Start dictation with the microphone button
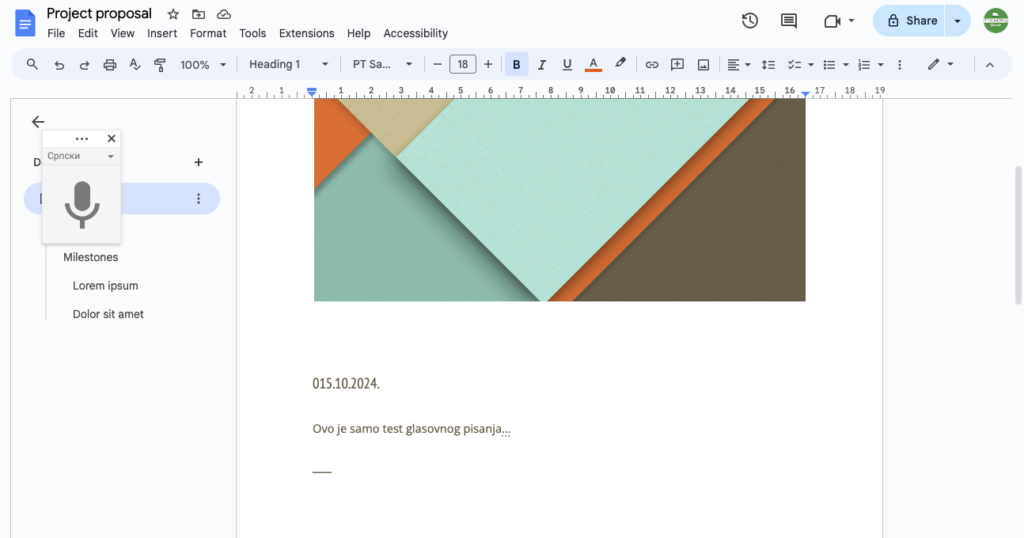This screenshot has height=538, width=1024. 82,204
